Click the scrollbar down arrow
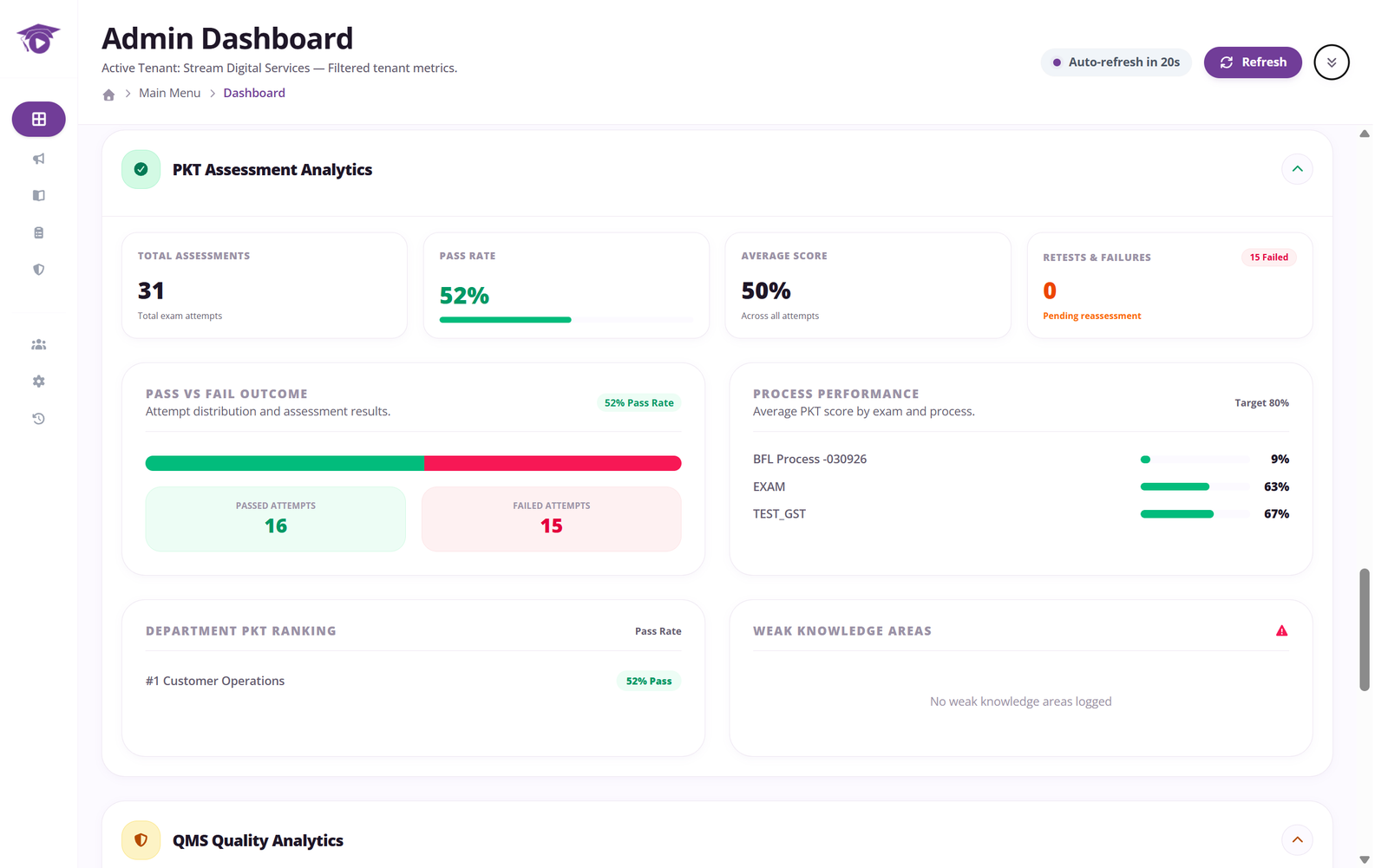Screen dimensions: 1388x868 (x=1365, y=859)
